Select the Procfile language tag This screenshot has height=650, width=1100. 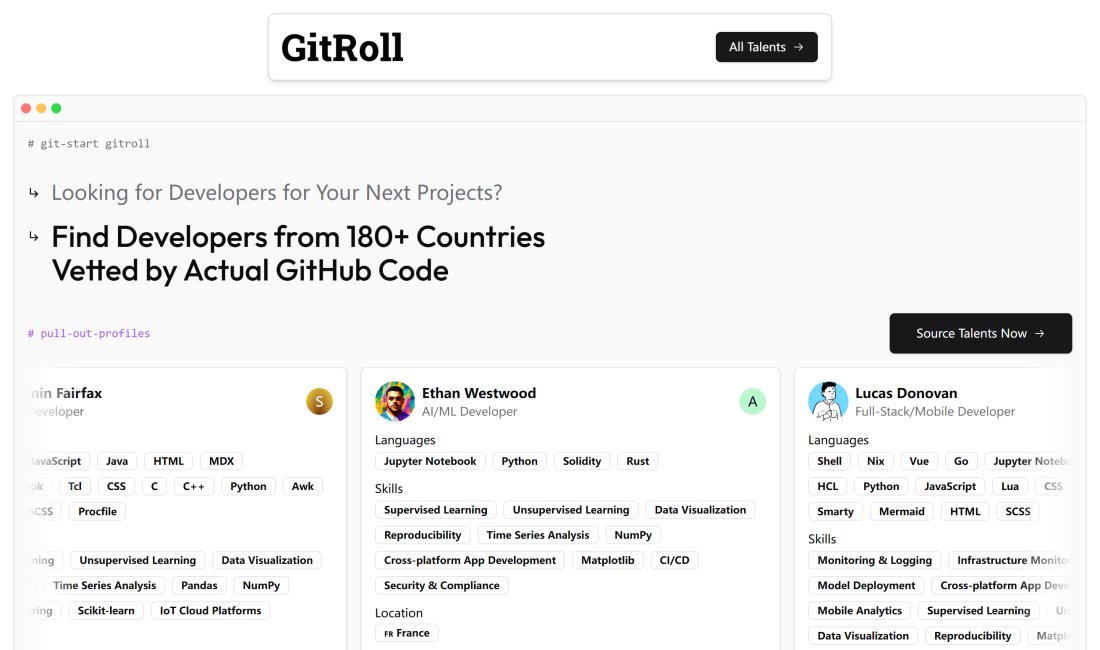[98, 512]
